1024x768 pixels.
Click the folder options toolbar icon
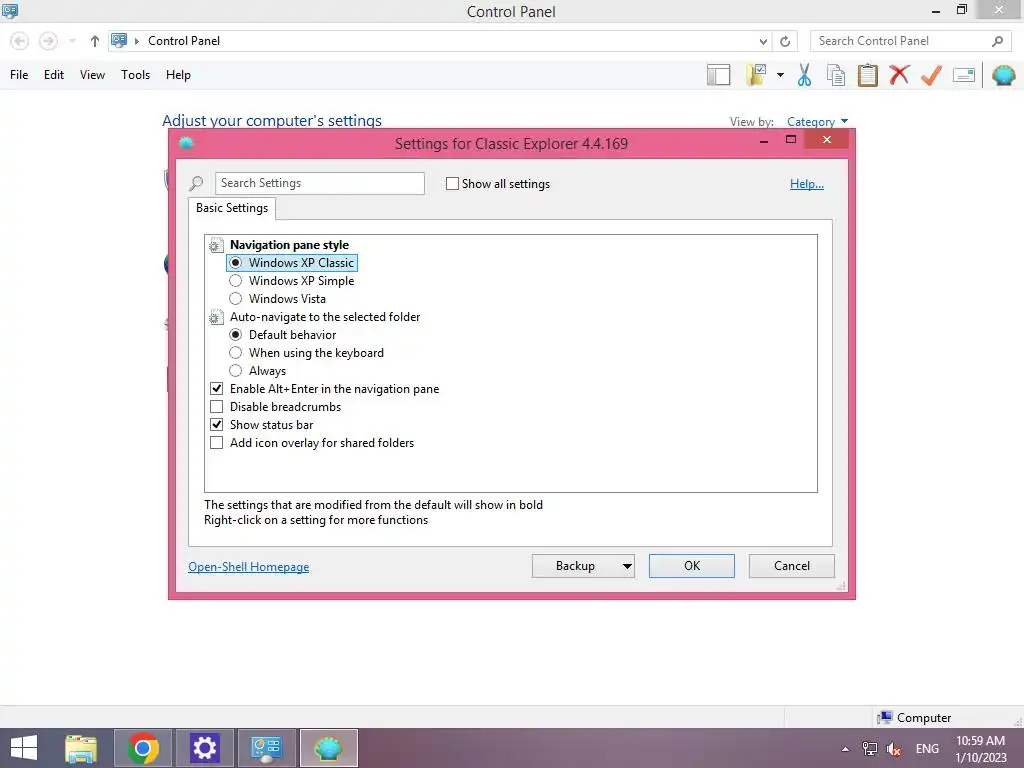[x=757, y=75]
